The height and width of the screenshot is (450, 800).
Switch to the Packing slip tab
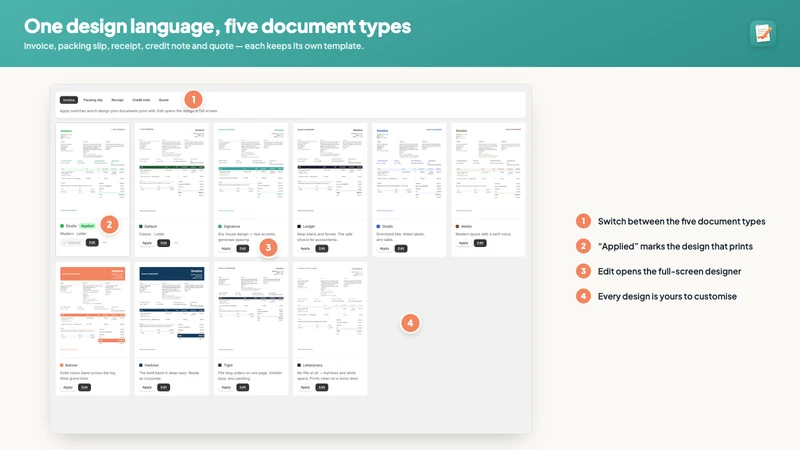93,100
